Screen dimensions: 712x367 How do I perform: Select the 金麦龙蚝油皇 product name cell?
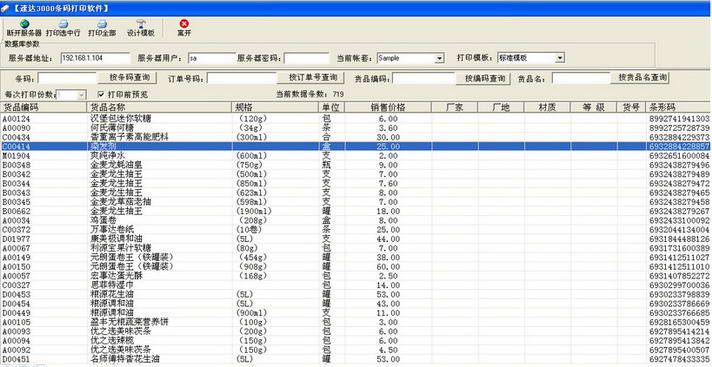[x=116, y=165]
